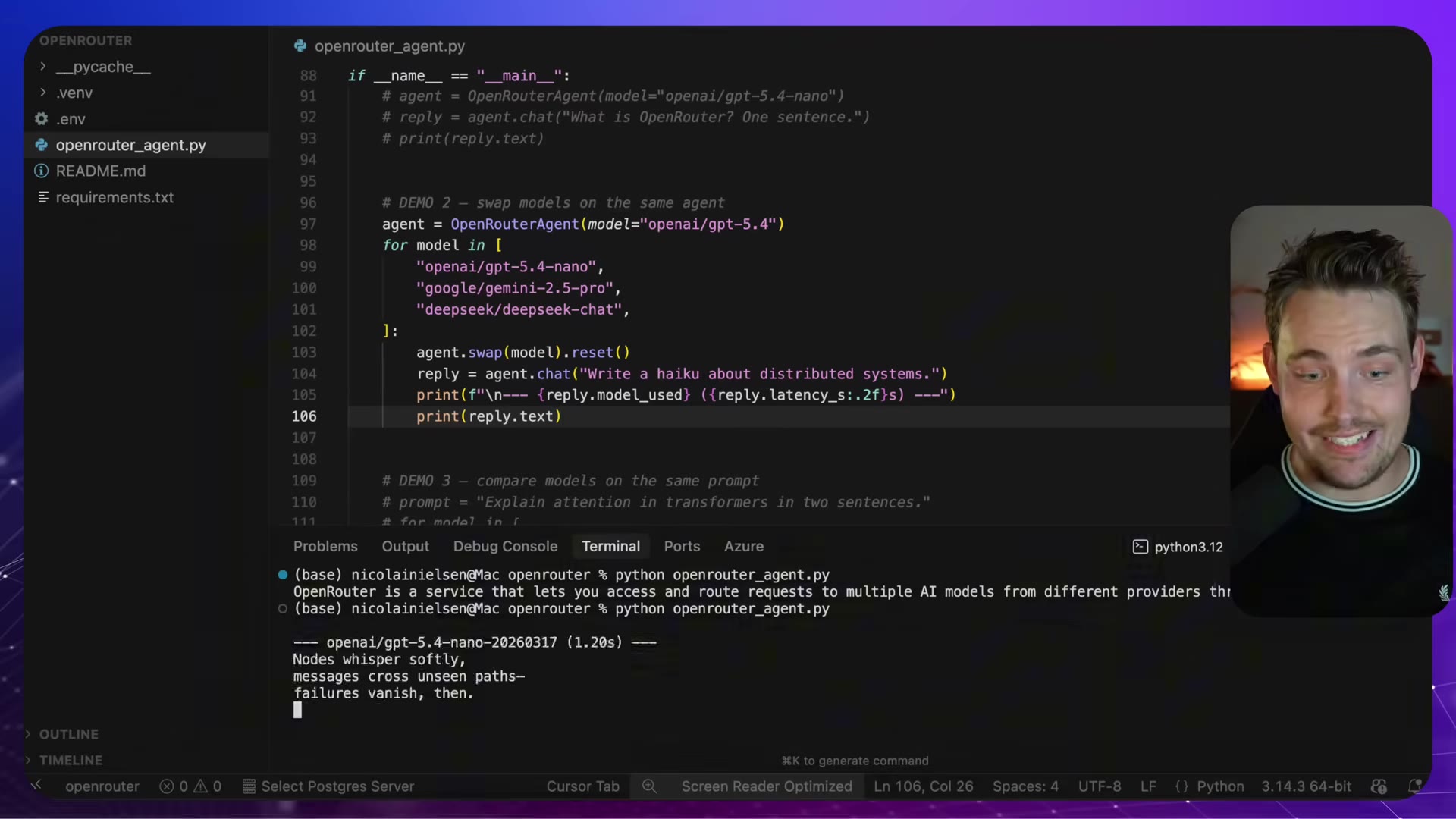This screenshot has width=1456, height=819.
Task: Change indentation via Spaces: 4
Action: click(1025, 786)
